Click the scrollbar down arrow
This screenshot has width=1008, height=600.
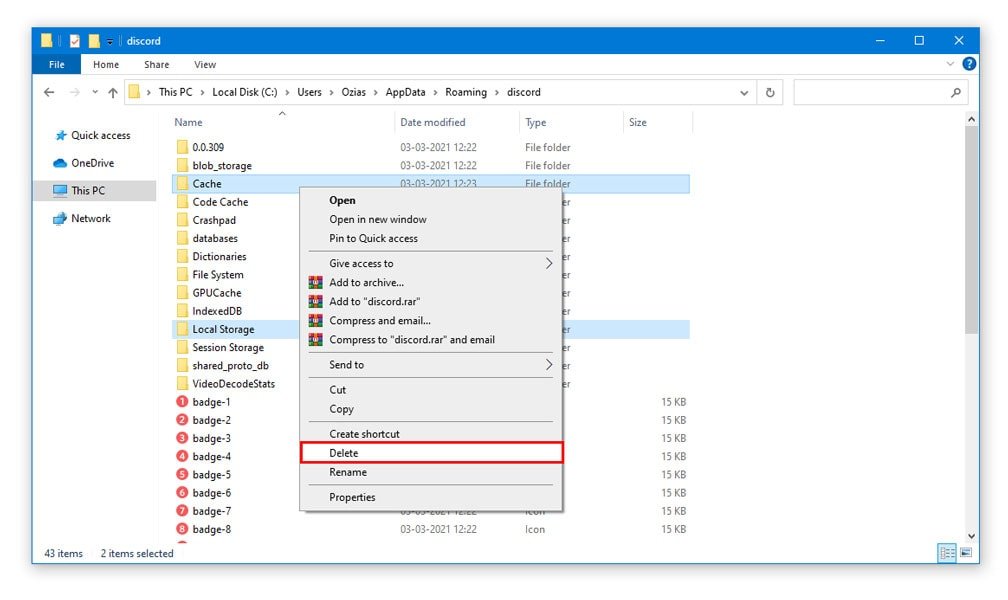(971, 536)
